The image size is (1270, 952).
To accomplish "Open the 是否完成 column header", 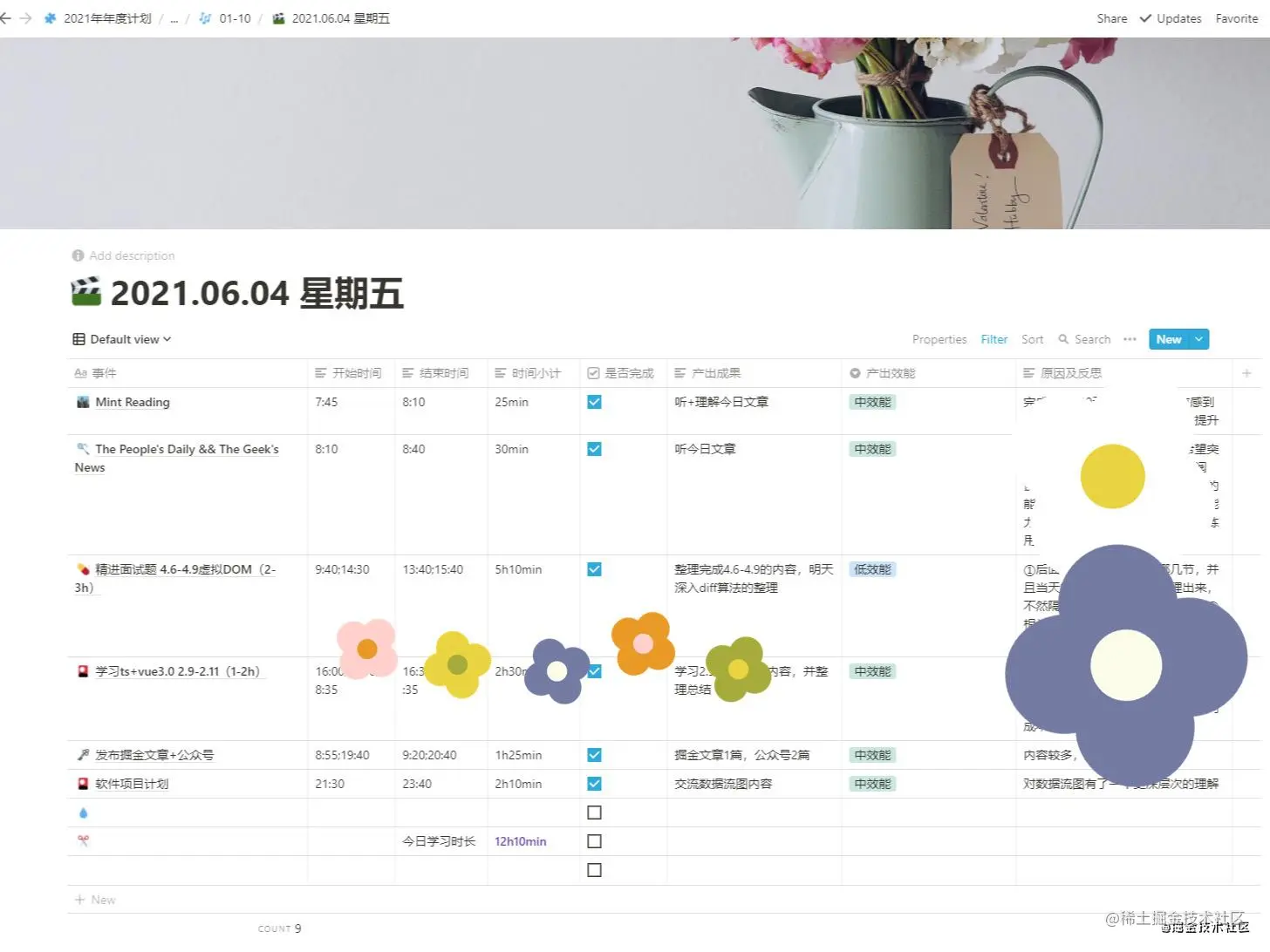I will pos(623,373).
